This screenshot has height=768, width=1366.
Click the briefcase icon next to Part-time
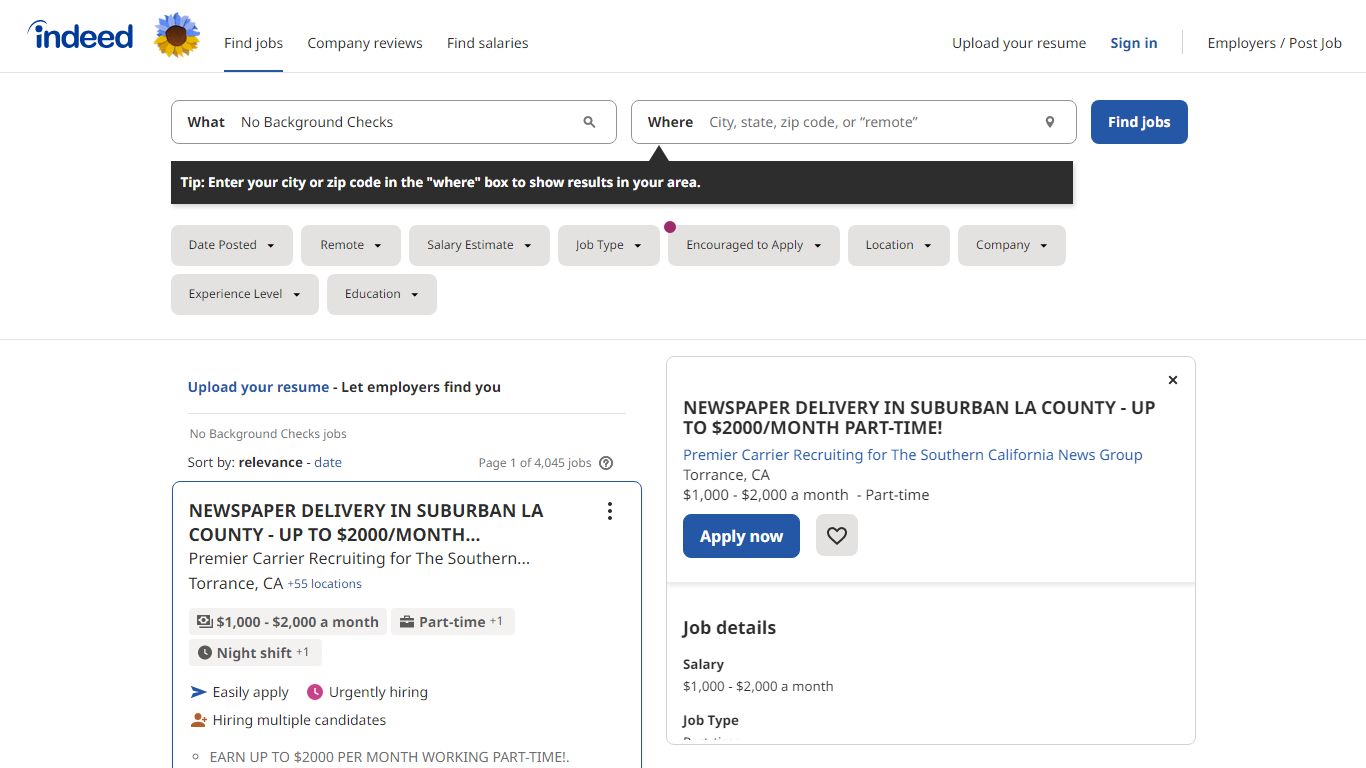click(x=407, y=622)
